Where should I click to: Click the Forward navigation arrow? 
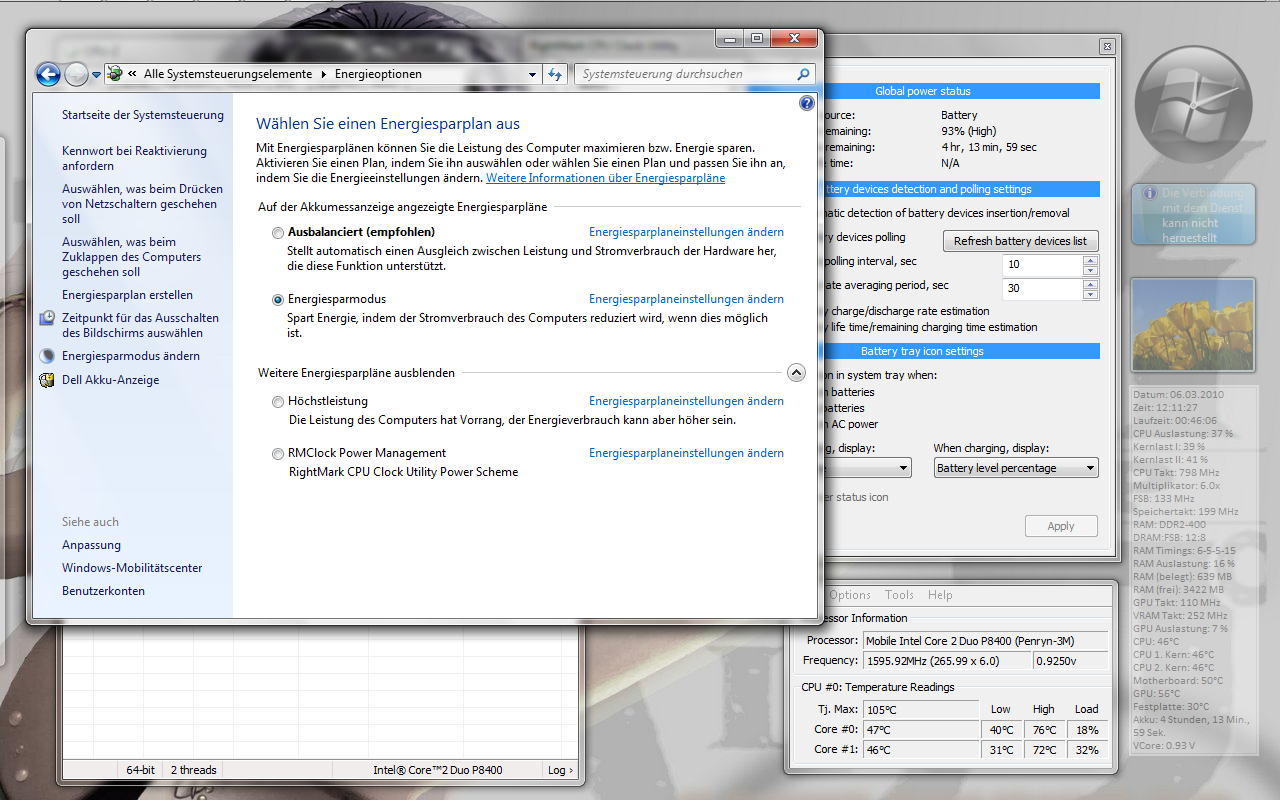76,74
